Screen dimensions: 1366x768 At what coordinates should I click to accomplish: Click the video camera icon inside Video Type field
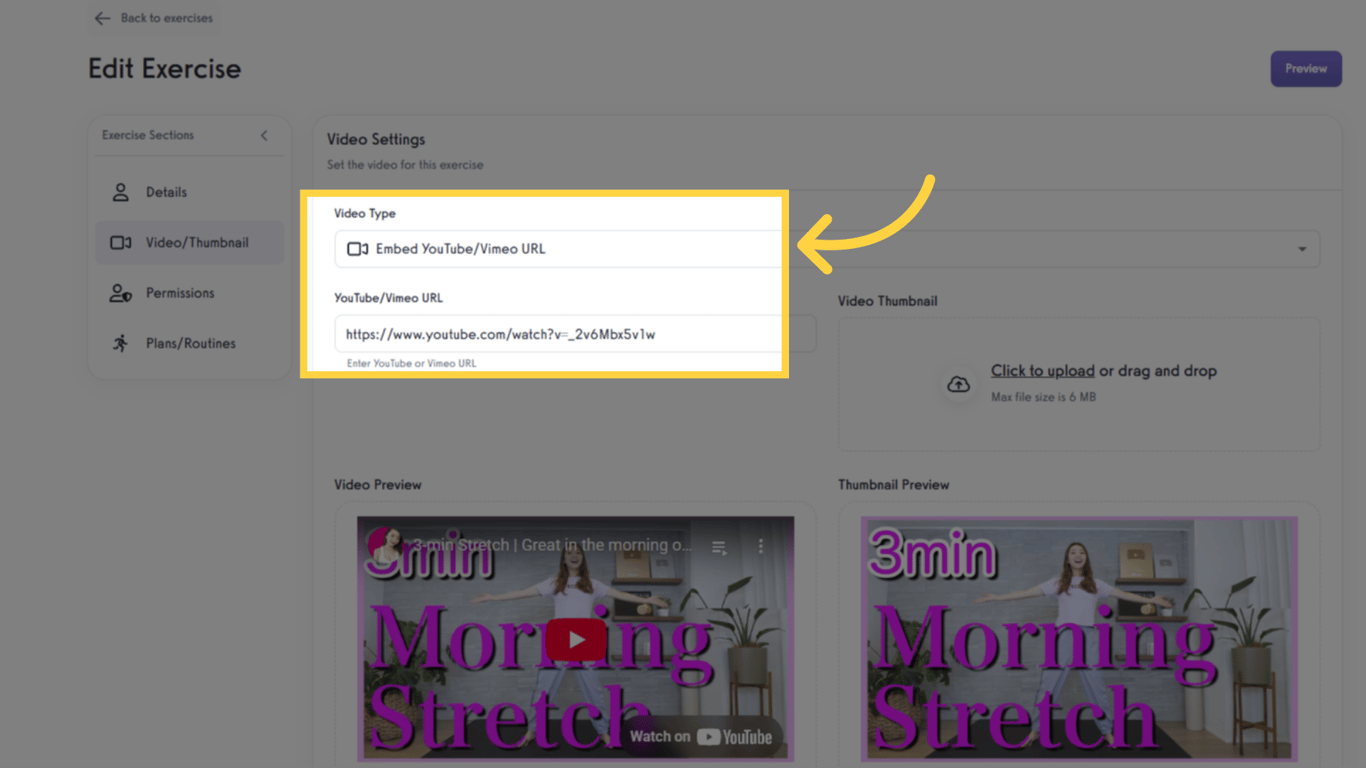click(x=358, y=249)
